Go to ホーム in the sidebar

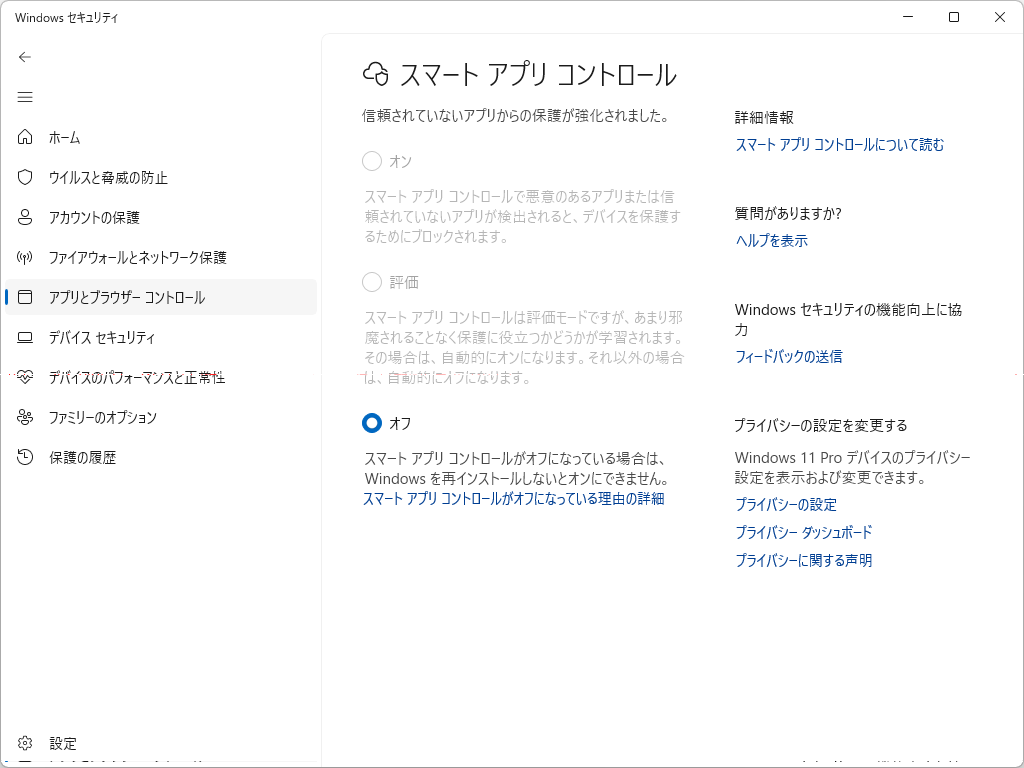pos(161,137)
